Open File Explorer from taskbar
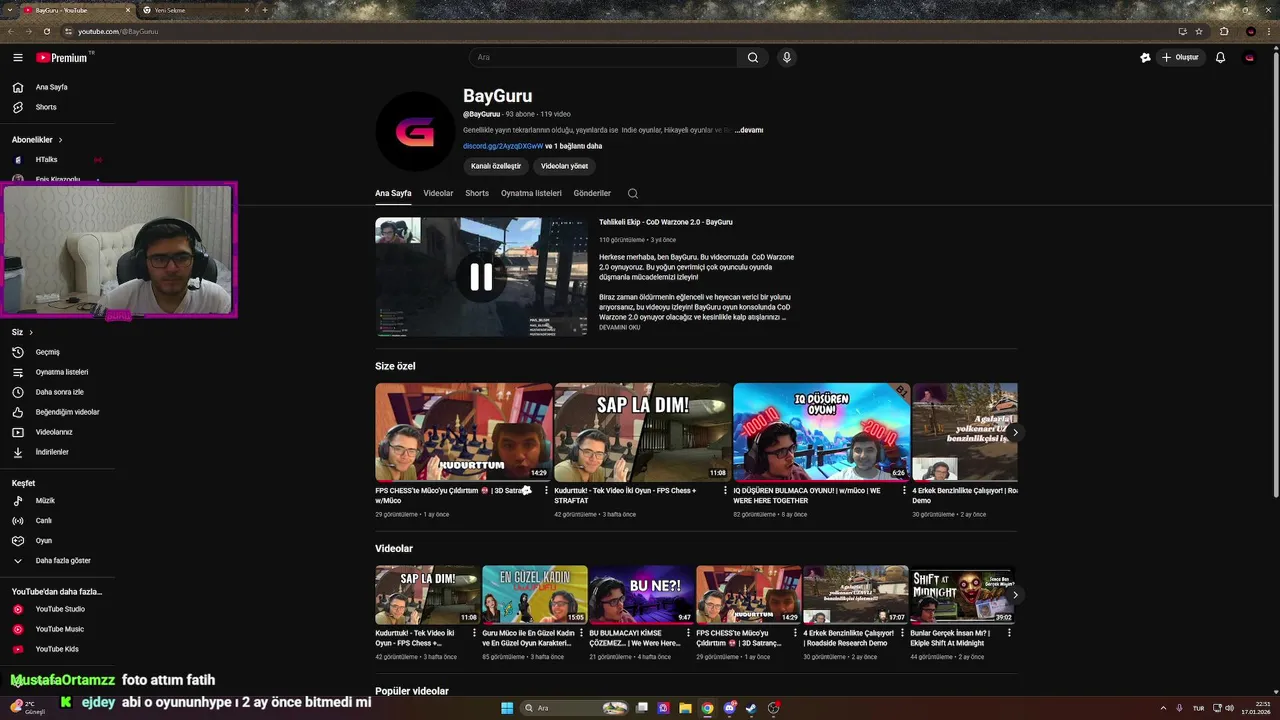This screenshot has height=720, width=1280. [x=685, y=708]
